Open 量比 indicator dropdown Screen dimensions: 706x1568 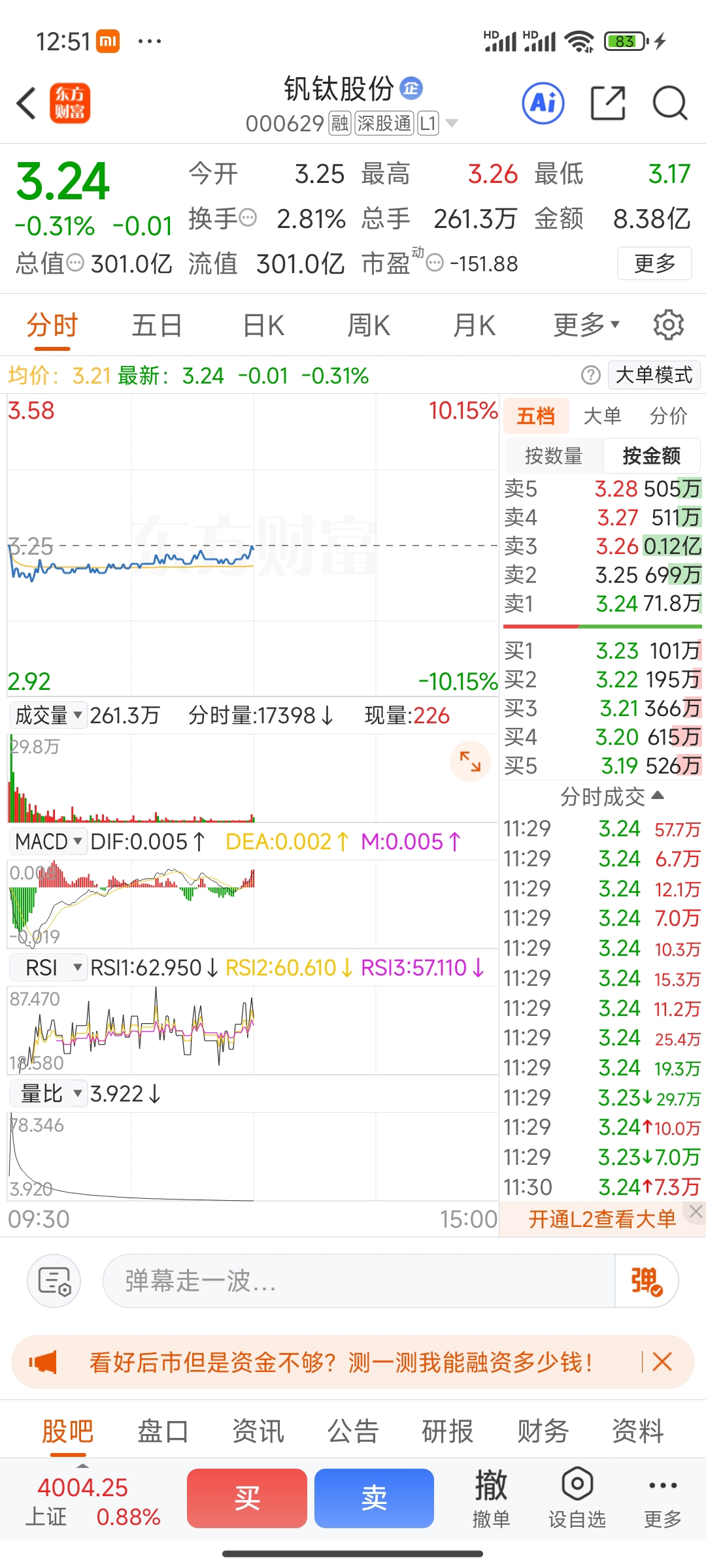point(47,1094)
